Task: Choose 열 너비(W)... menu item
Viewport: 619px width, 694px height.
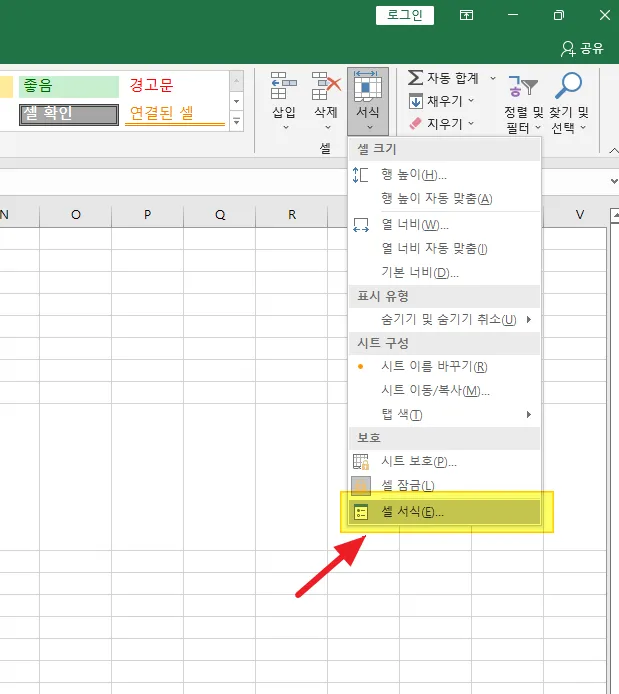Action: pyautogui.click(x=444, y=225)
